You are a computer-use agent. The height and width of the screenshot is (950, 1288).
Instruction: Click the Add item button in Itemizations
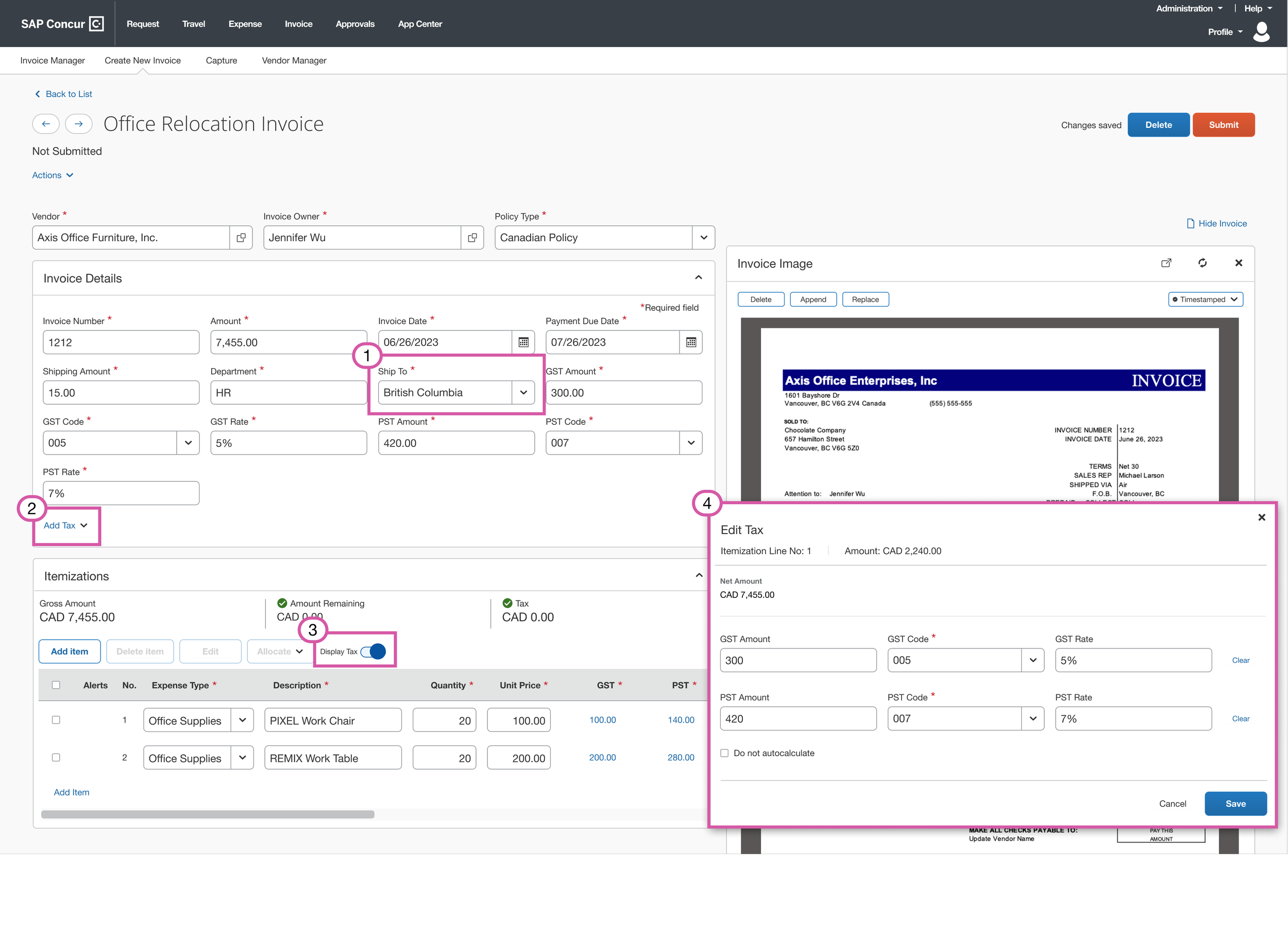[x=70, y=651]
